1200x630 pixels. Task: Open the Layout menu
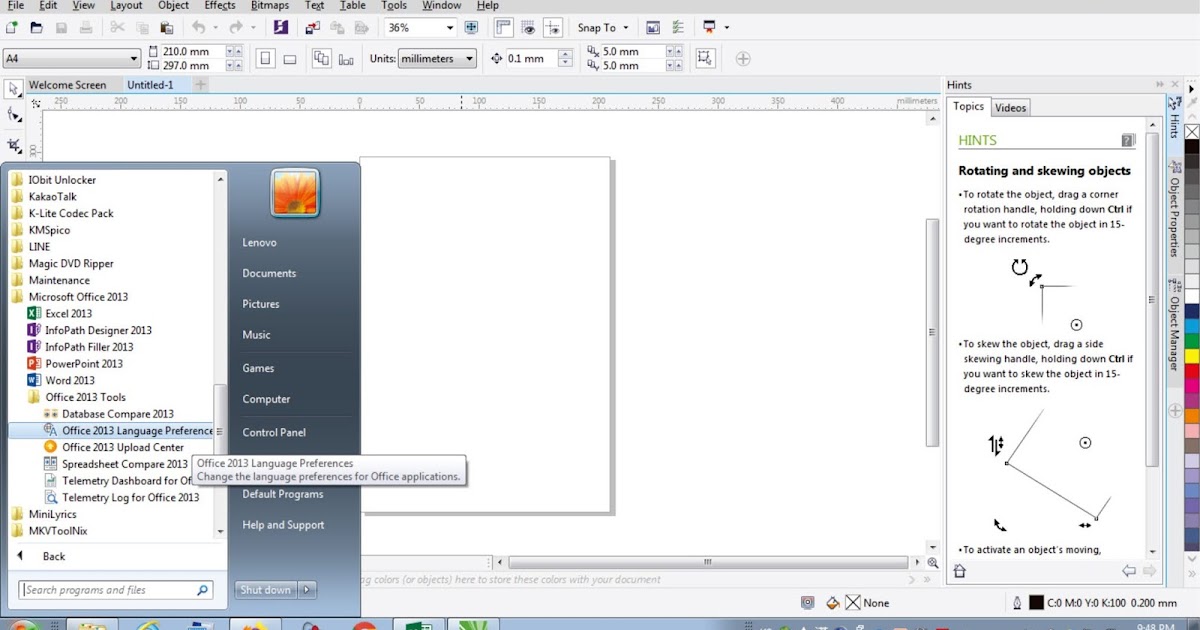click(x=126, y=6)
